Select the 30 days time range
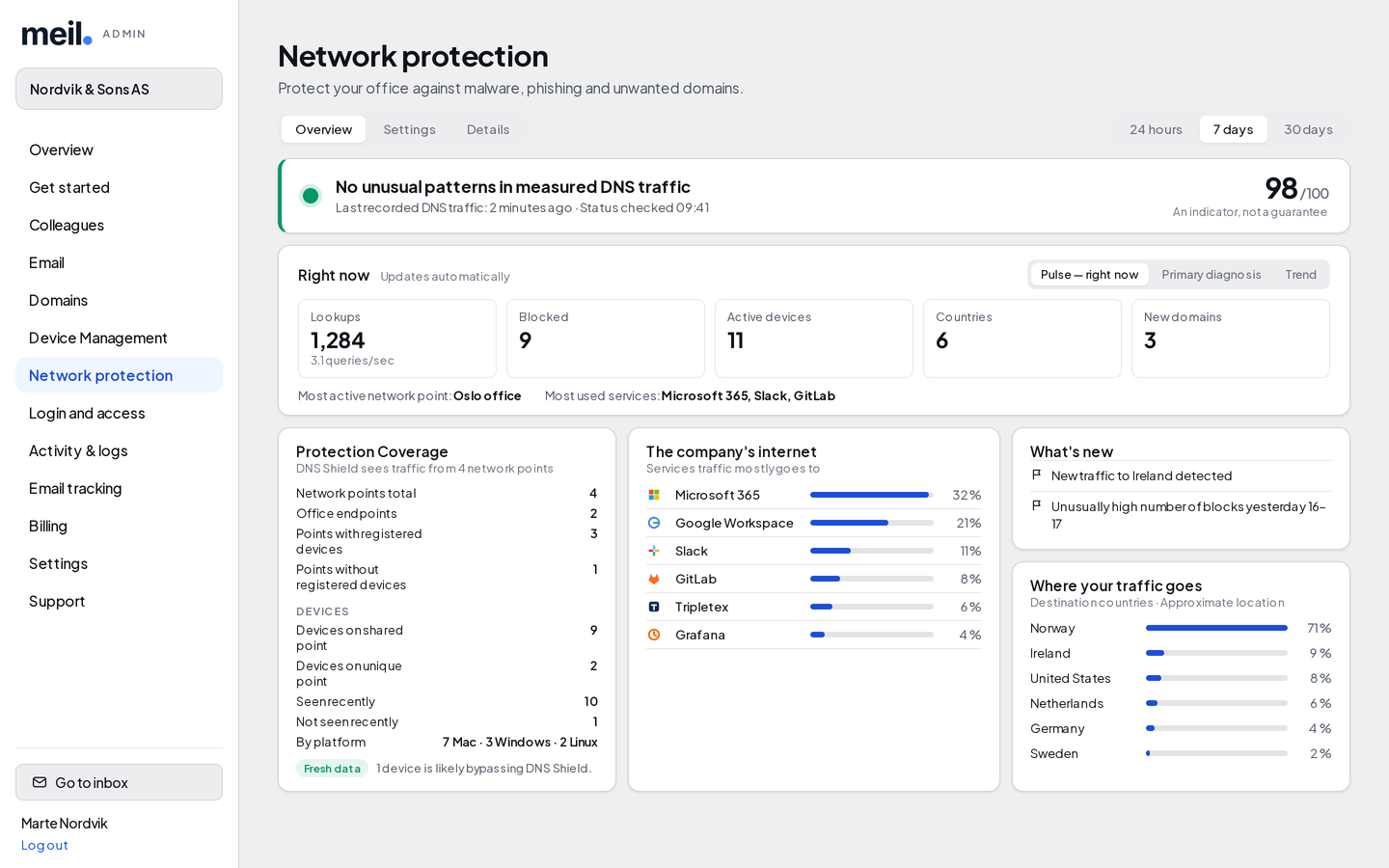The image size is (1389, 868). point(1308,129)
